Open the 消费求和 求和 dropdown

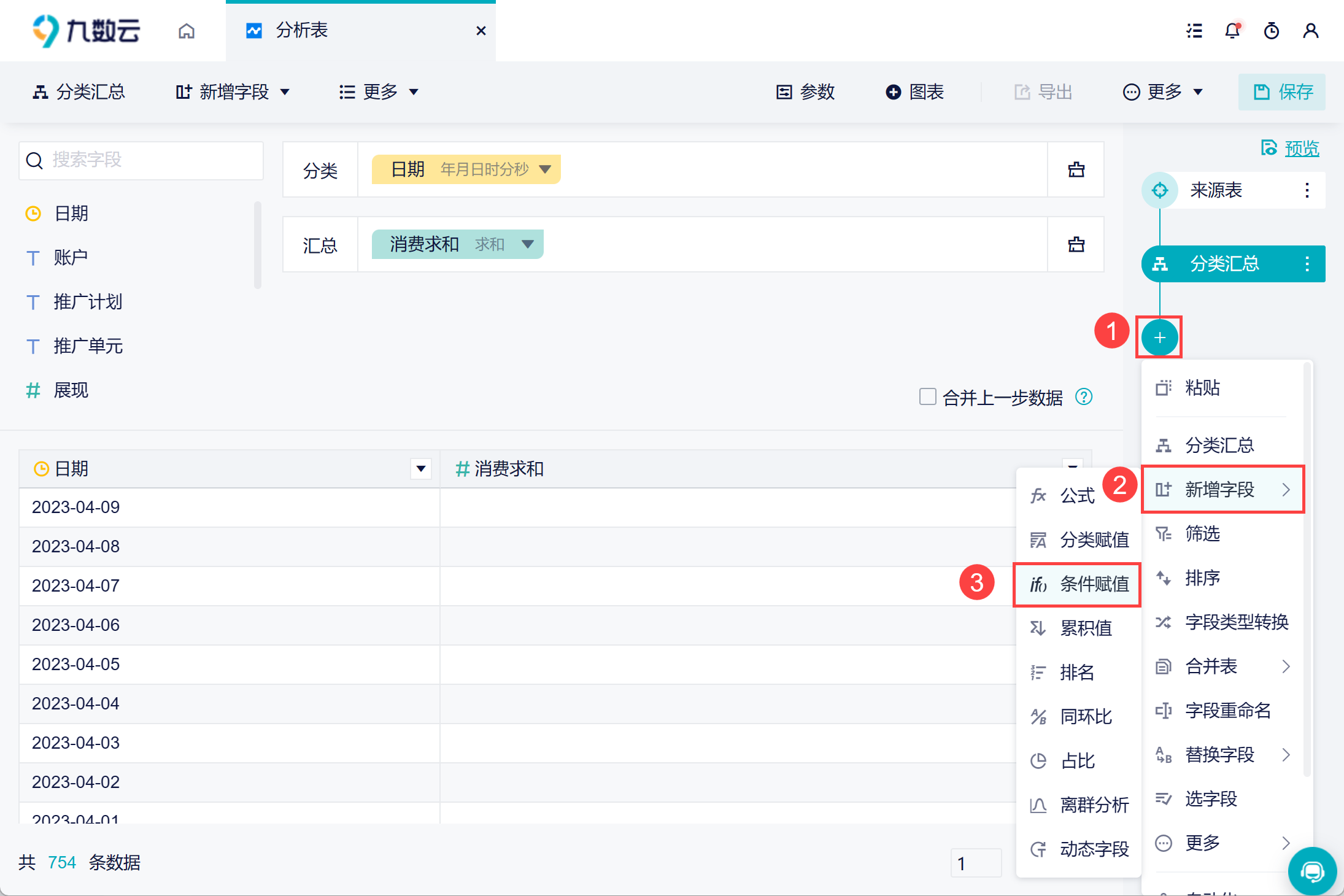click(527, 244)
